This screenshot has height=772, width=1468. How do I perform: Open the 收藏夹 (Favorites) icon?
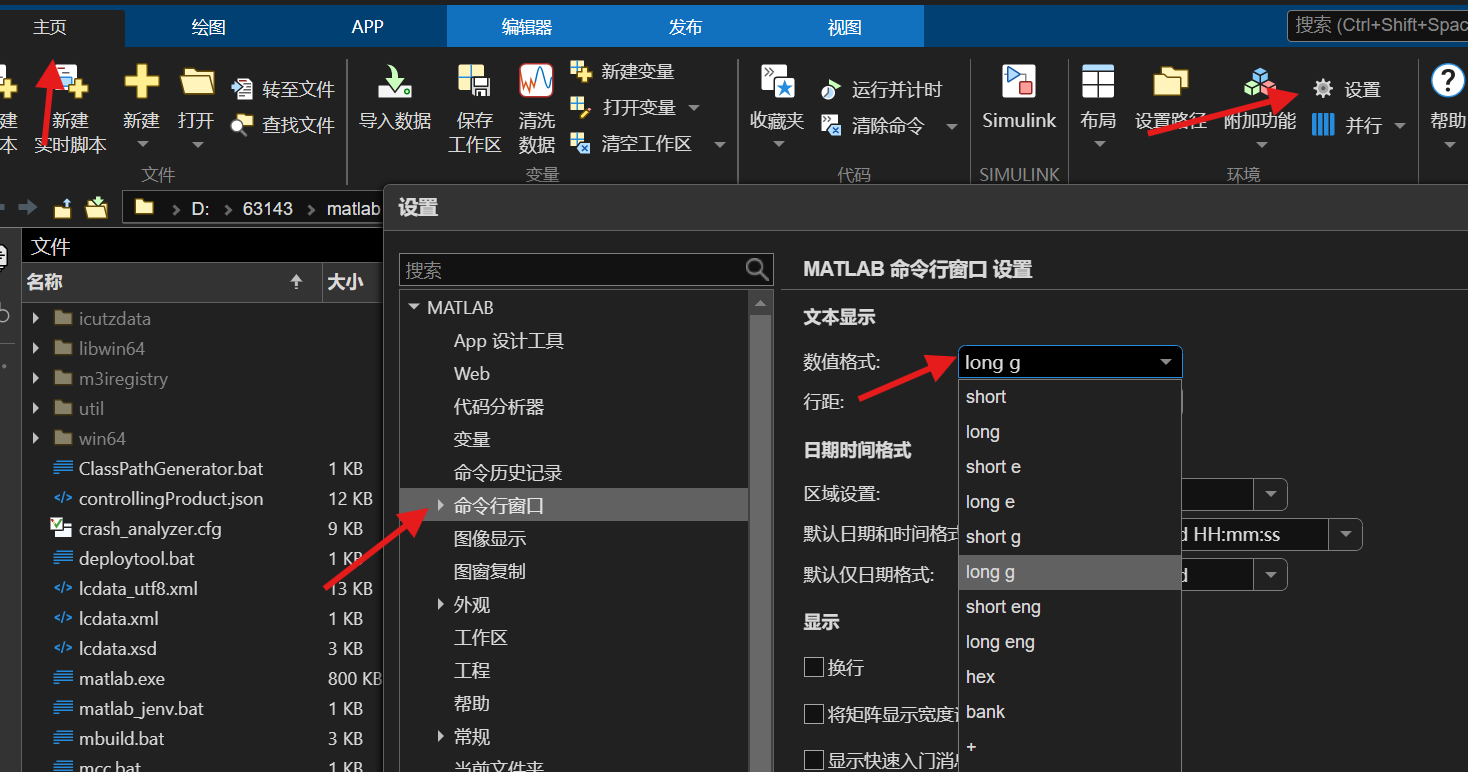coord(777,81)
